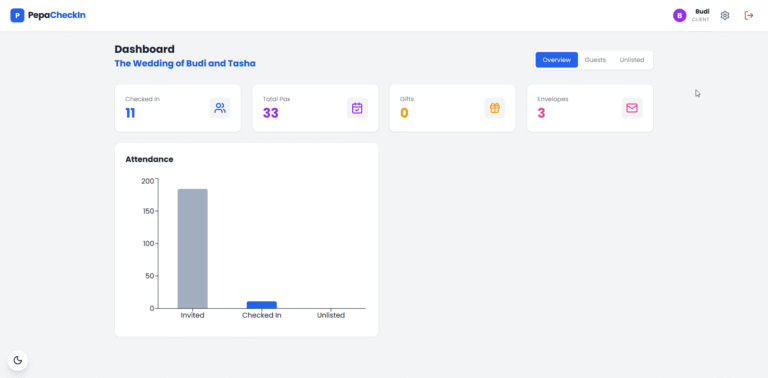Click The Wedding of Budi and Tasha title
This screenshot has height=378, width=768.
point(185,64)
